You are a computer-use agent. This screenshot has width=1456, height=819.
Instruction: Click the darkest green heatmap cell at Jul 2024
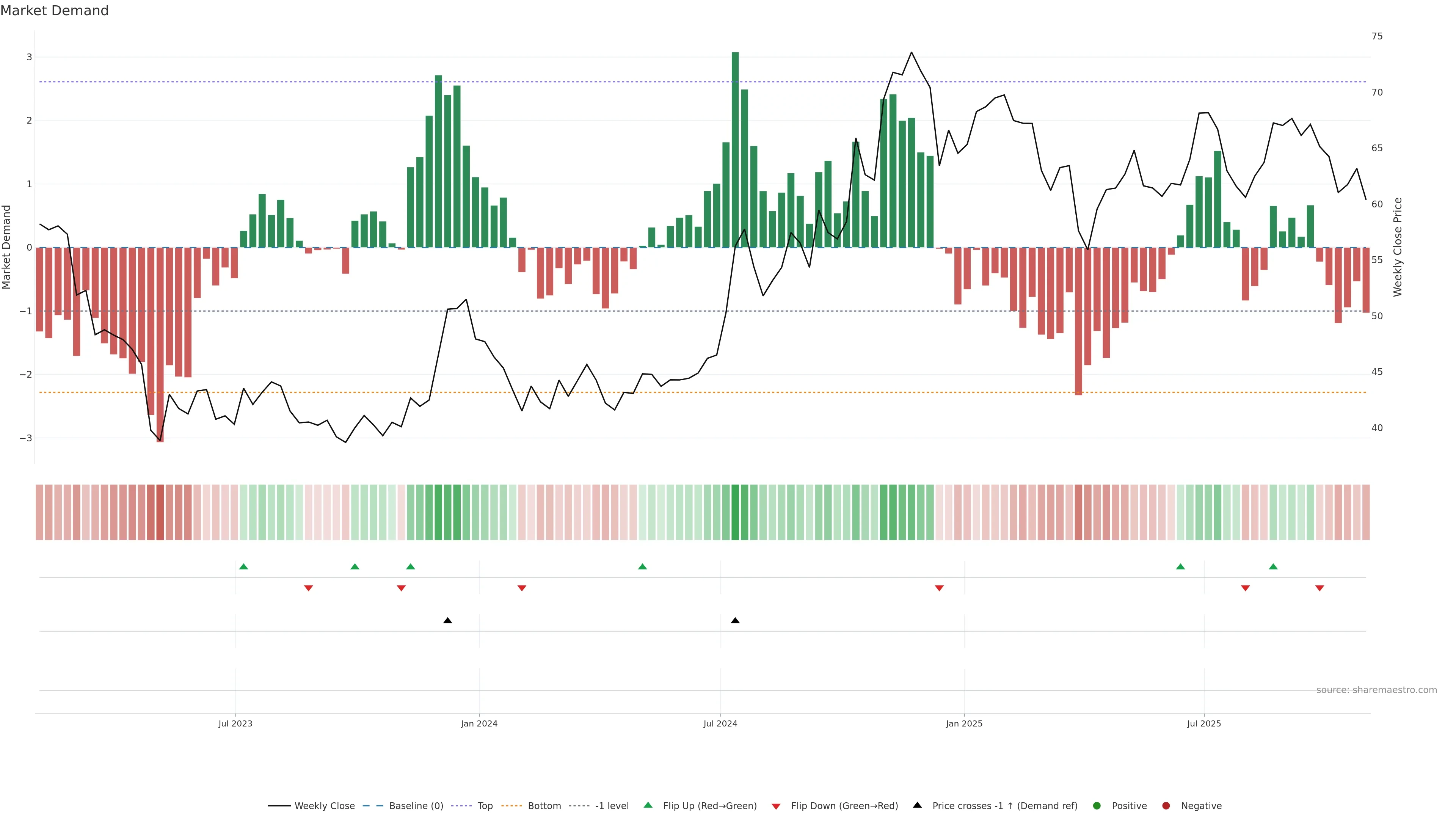[x=735, y=512]
